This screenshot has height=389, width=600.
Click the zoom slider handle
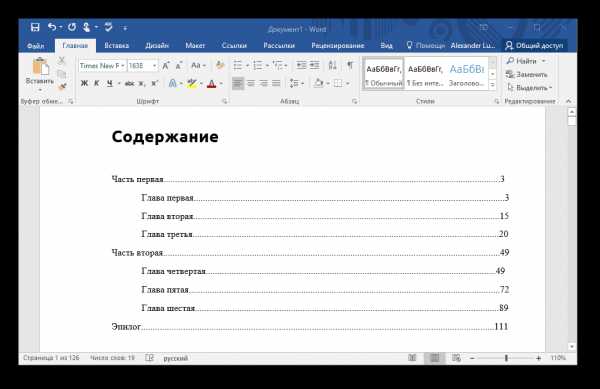pos(506,358)
